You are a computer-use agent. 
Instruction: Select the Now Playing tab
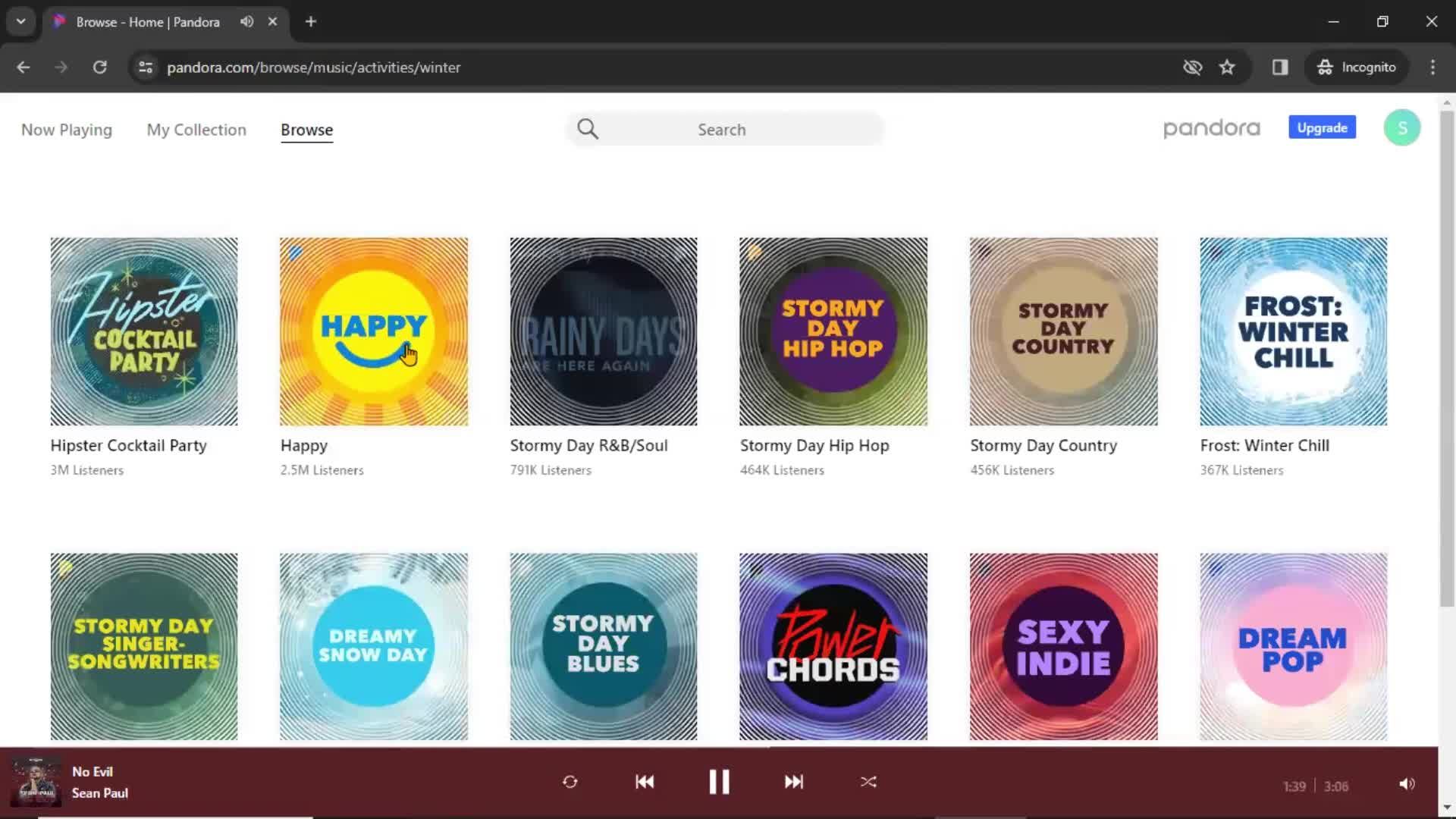[66, 129]
